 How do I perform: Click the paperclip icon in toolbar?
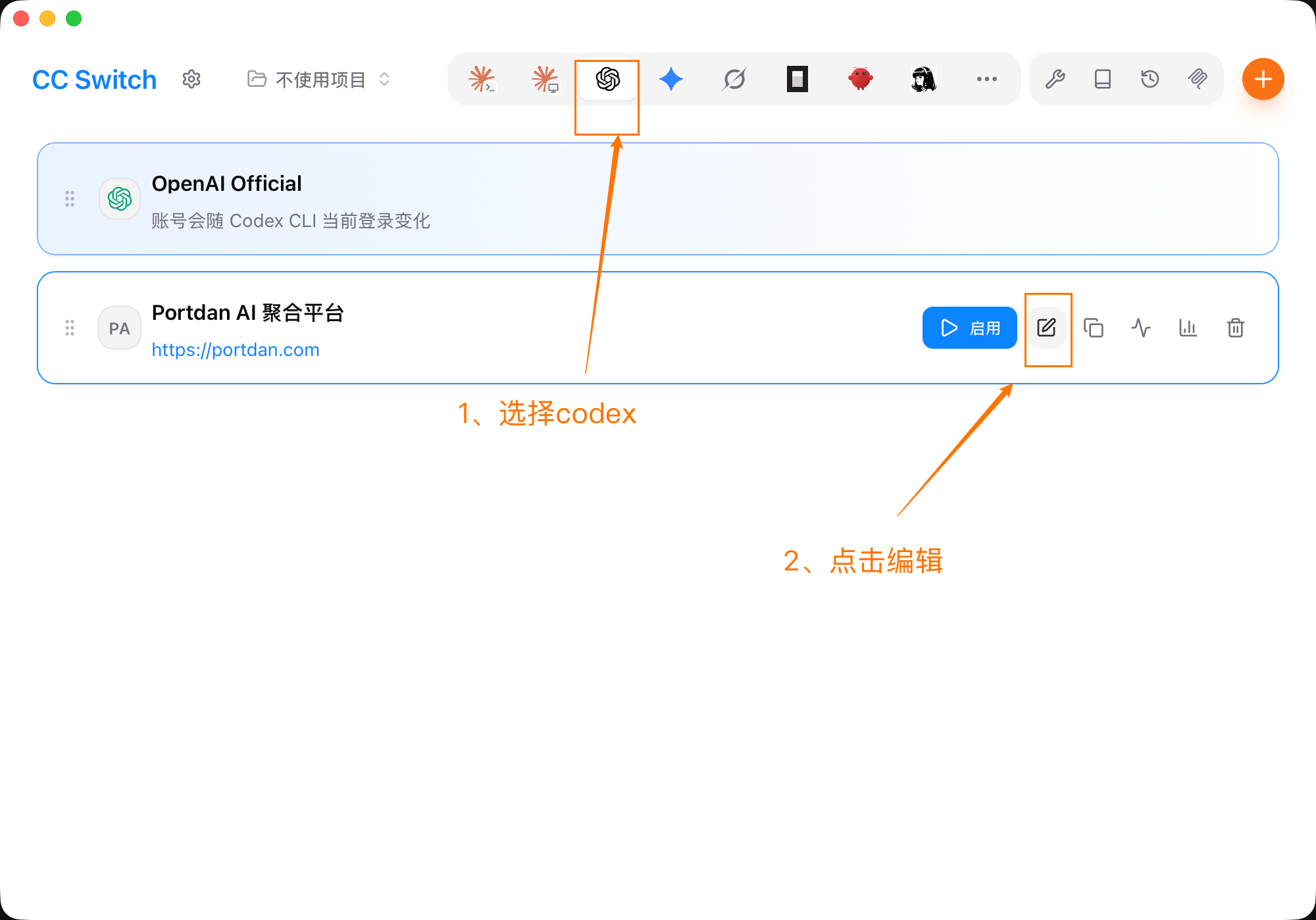tap(1198, 79)
